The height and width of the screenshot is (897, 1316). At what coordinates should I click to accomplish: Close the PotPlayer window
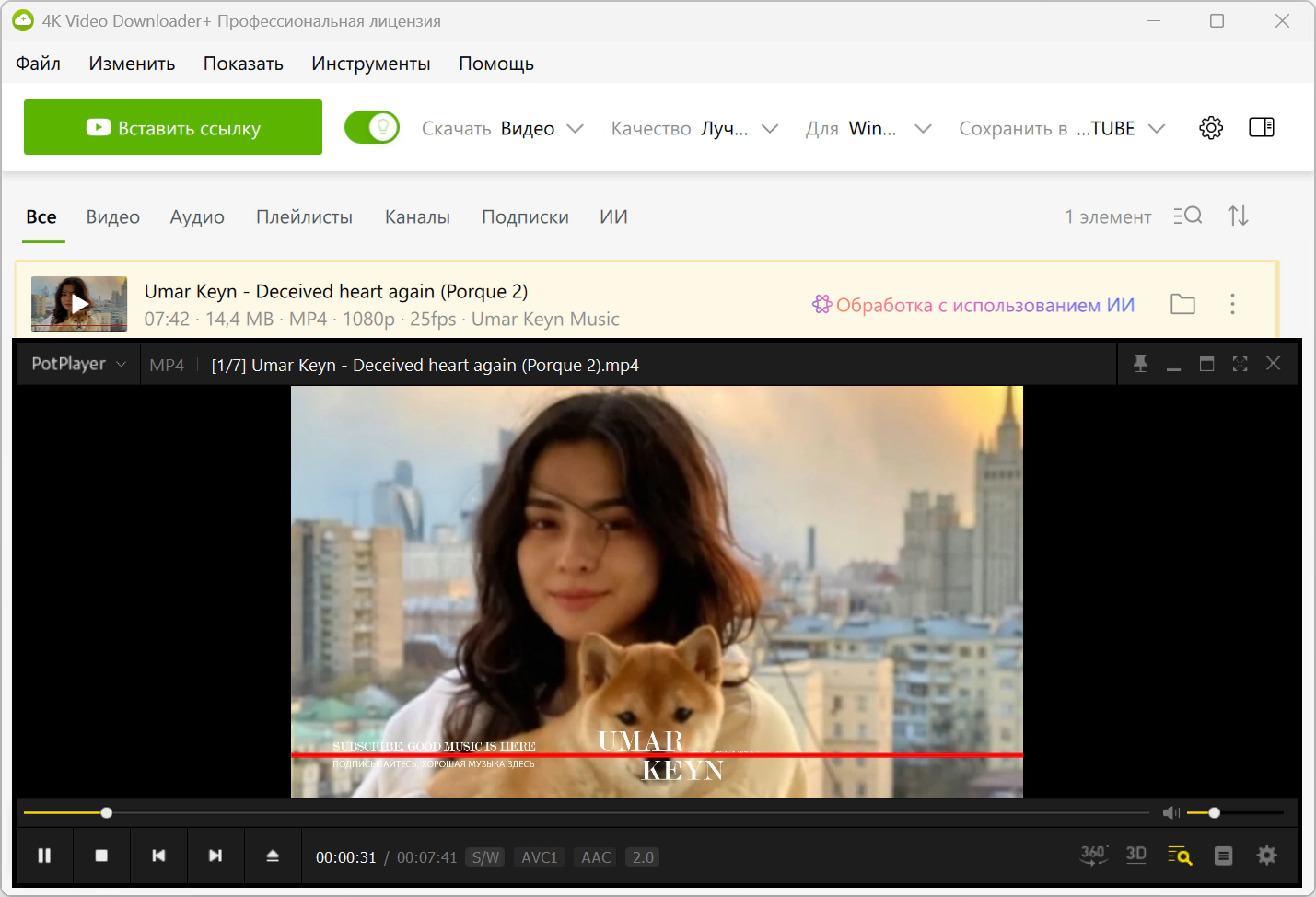1273,364
